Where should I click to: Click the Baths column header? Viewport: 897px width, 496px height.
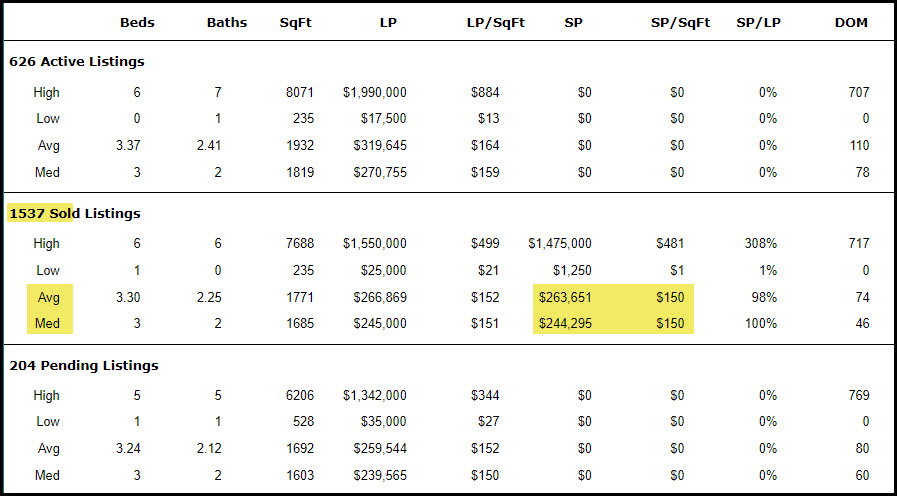227,22
